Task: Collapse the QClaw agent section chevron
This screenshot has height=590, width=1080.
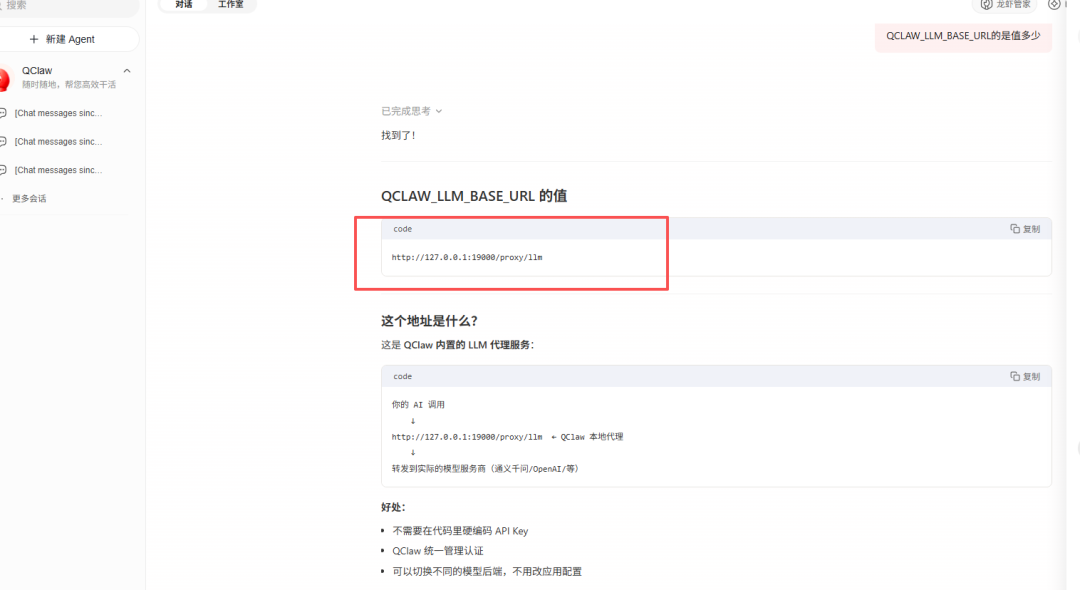Action: [x=127, y=71]
